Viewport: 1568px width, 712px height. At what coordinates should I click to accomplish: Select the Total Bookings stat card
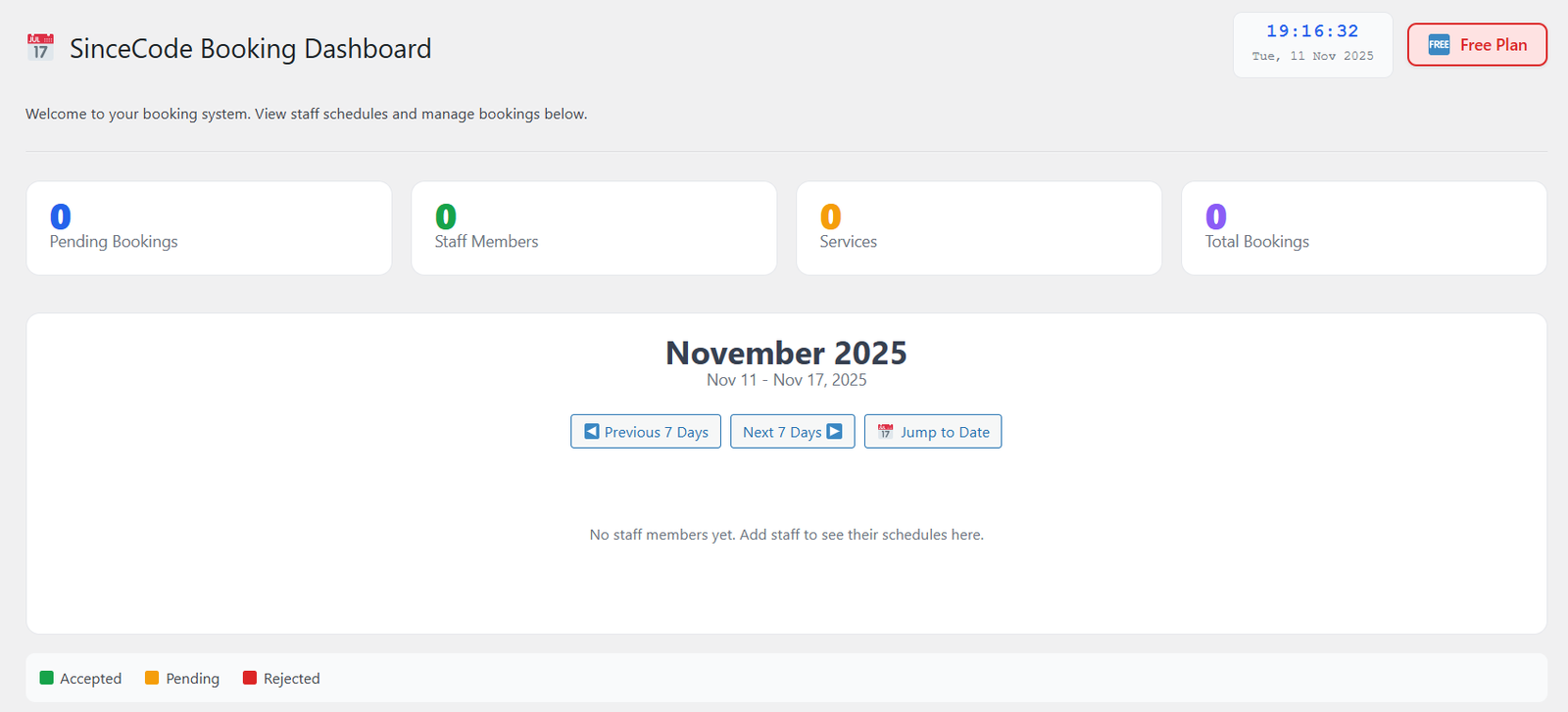tap(1364, 228)
